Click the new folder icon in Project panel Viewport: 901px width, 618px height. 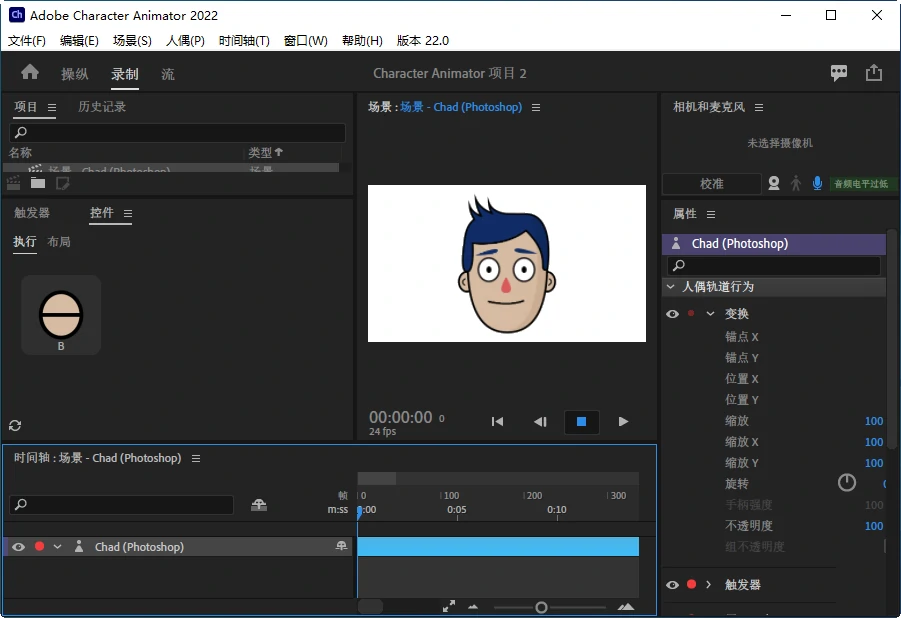pyautogui.click(x=38, y=183)
